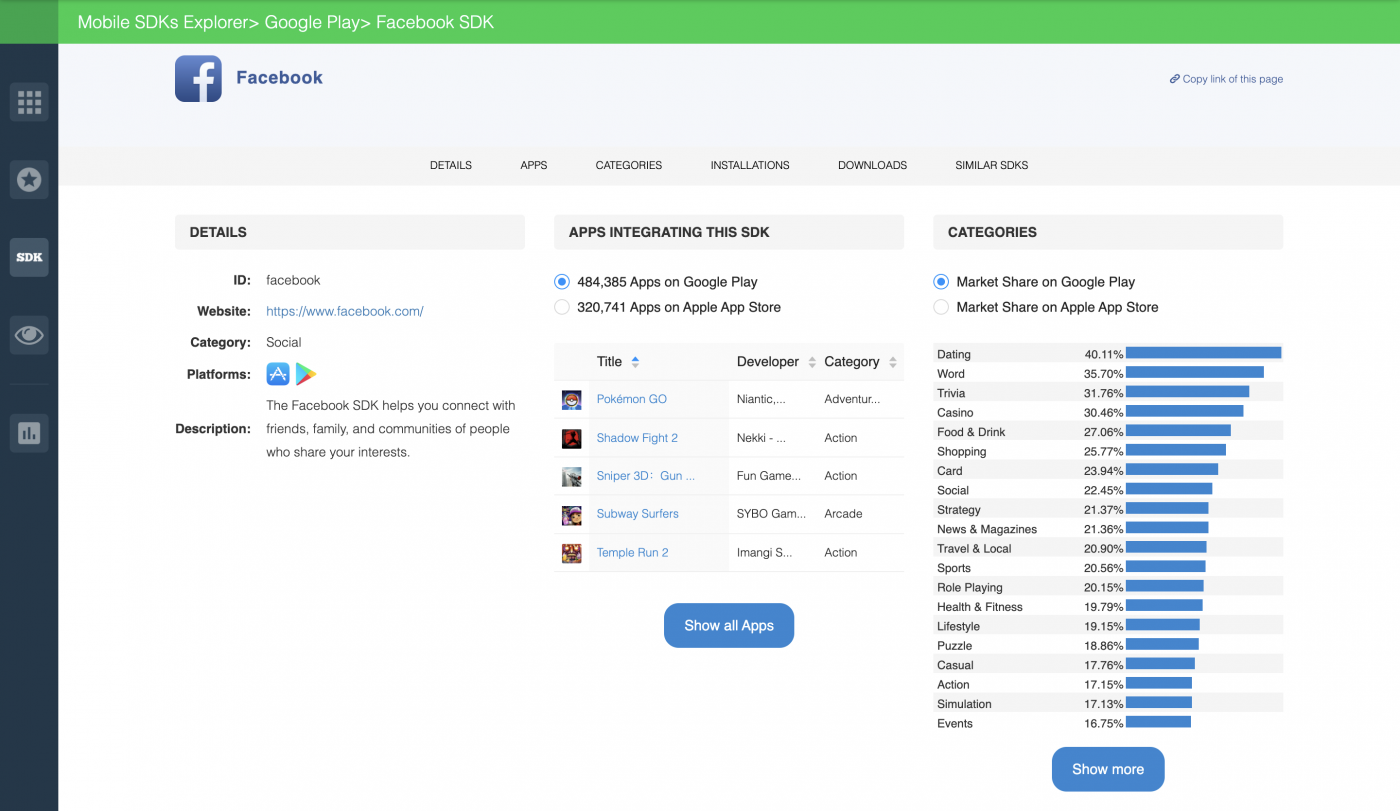The width and height of the screenshot is (1400, 811).
Task: Open the Temple Run 2 link
Action: (x=633, y=552)
